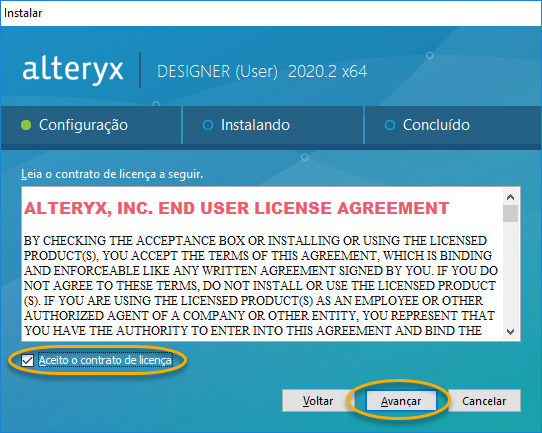Image resolution: width=542 pixels, height=433 pixels.
Task: Click the green Configuração status dot
Action: click(x=26, y=125)
